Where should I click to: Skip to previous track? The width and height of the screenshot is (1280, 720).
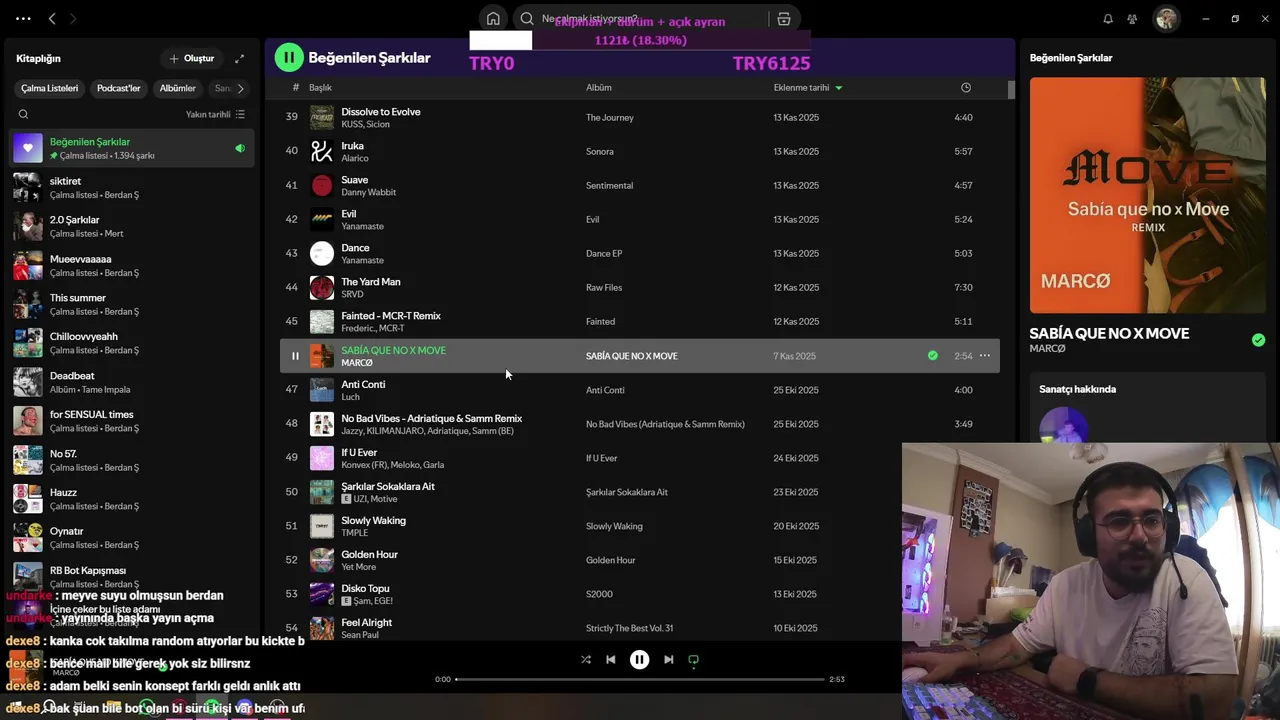click(x=611, y=659)
